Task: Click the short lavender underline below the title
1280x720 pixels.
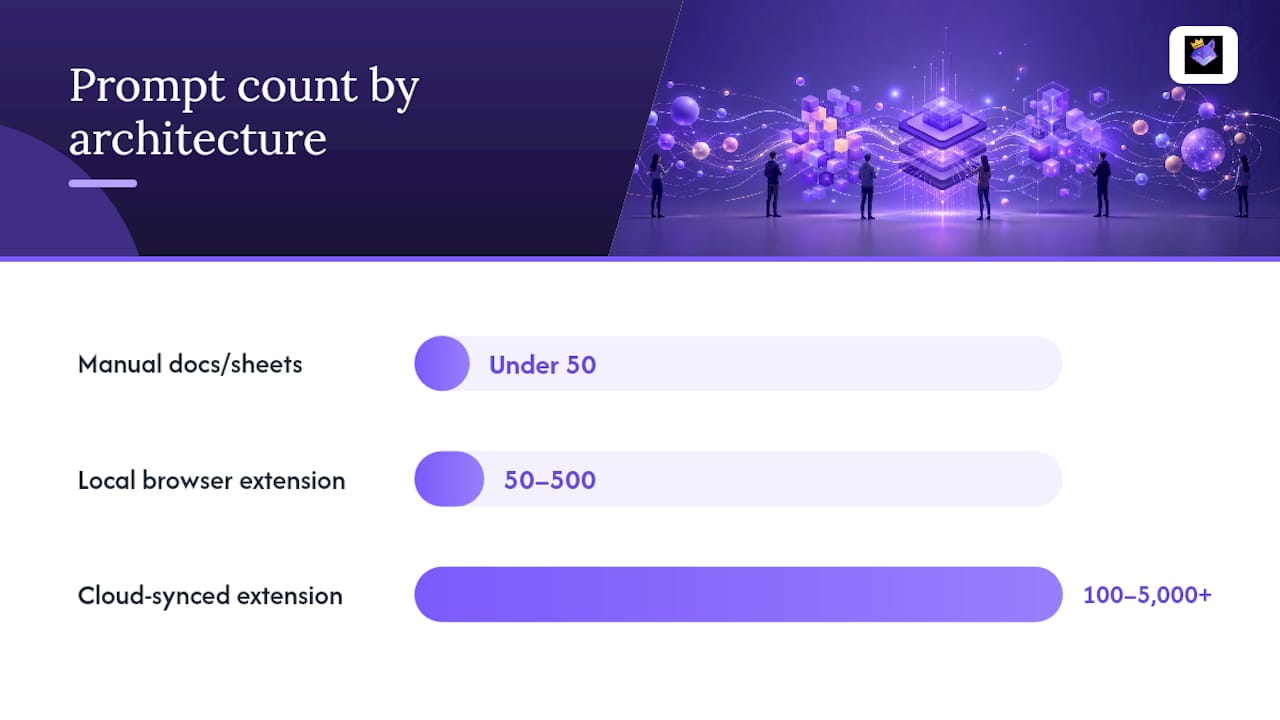Action: tap(103, 183)
